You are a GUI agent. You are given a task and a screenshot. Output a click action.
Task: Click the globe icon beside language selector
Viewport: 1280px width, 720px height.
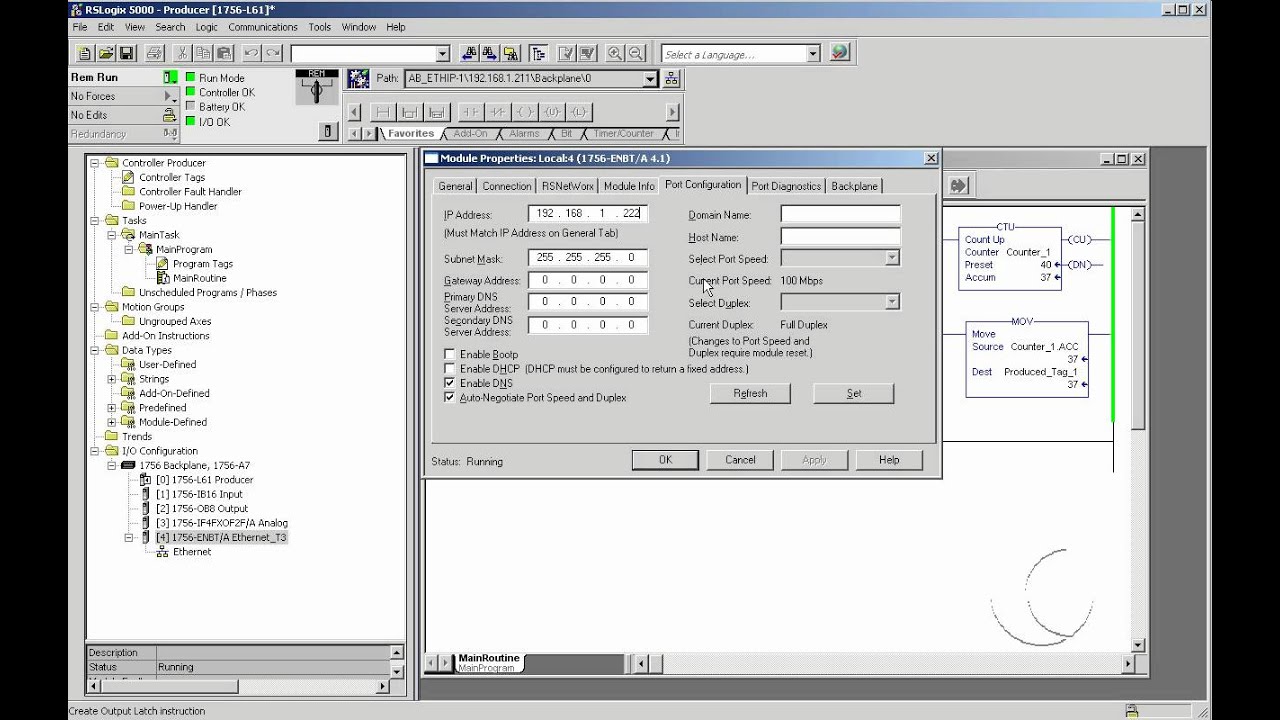click(839, 53)
